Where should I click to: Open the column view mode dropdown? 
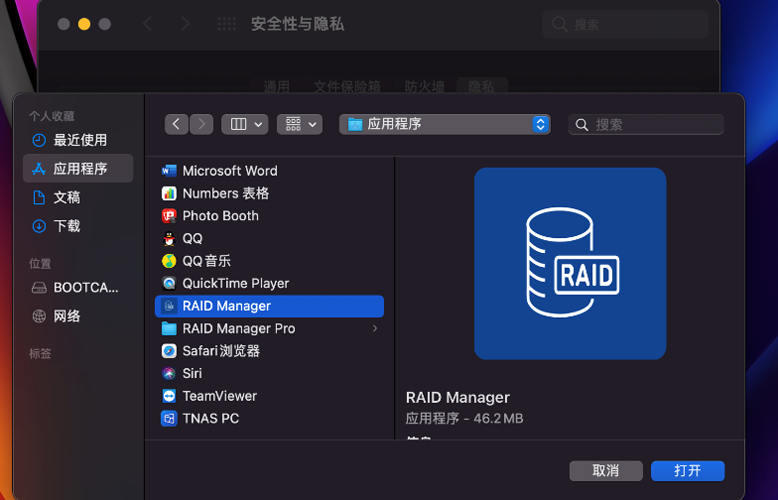245,124
